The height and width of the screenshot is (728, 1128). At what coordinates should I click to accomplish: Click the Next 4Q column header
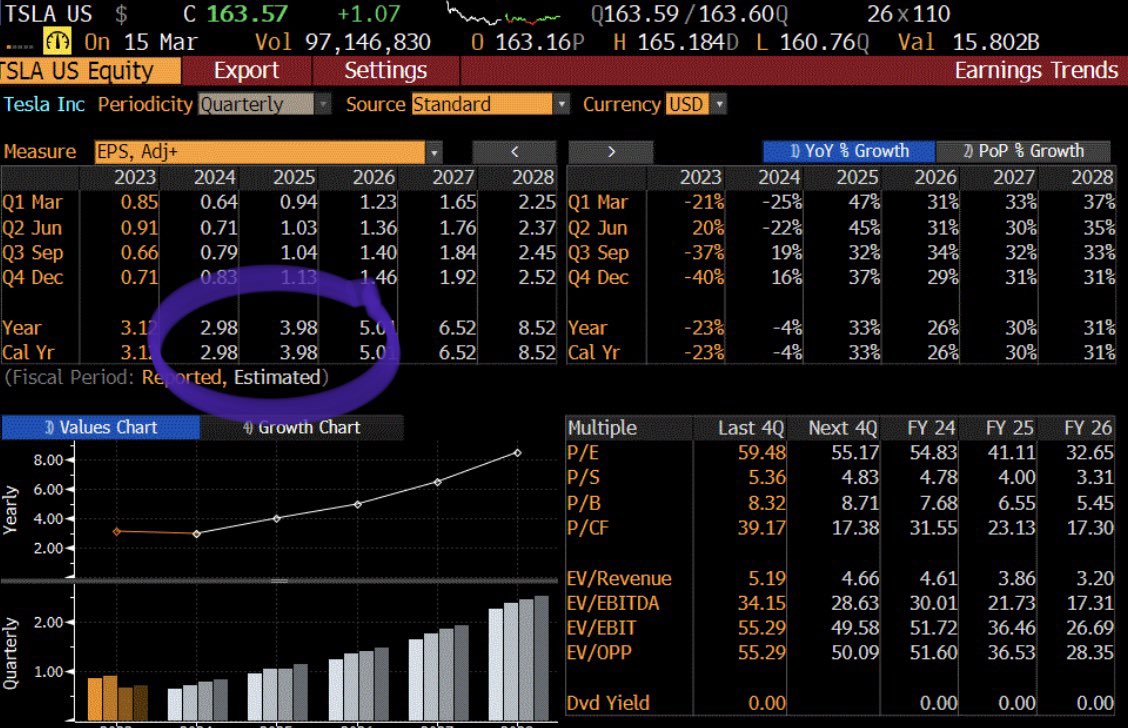click(x=842, y=428)
